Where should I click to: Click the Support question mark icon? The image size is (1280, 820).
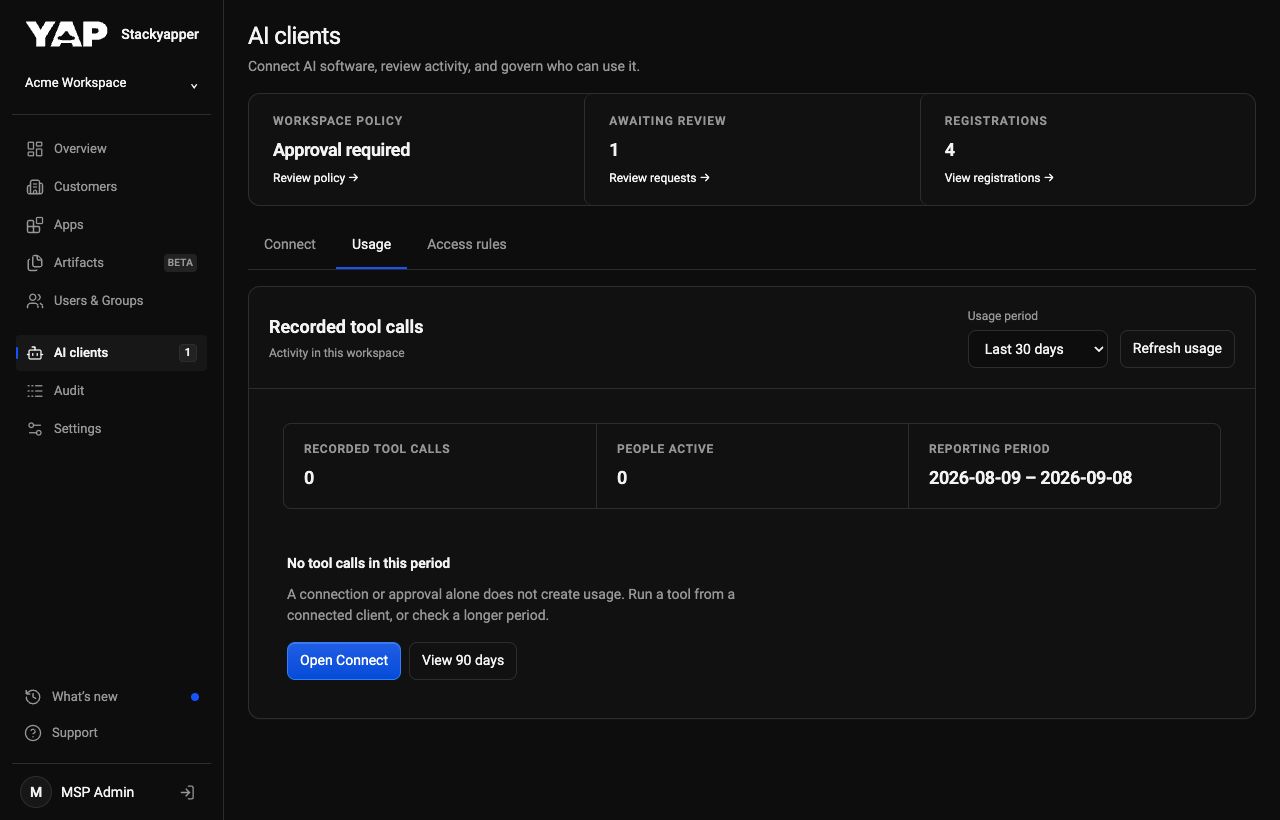pyautogui.click(x=33, y=733)
